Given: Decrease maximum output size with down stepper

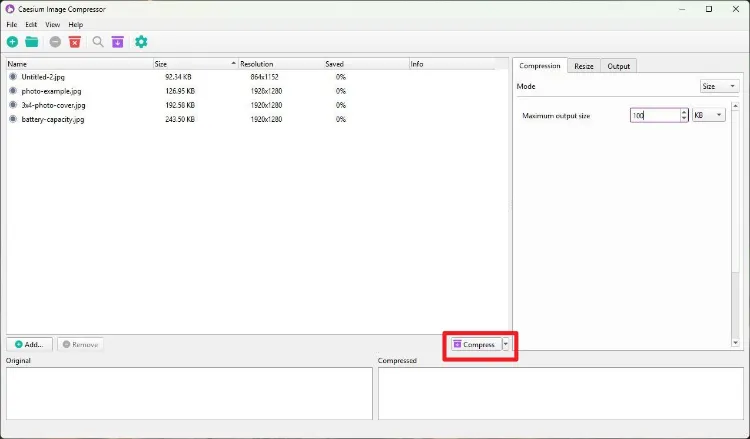Looking at the screenshot, I should click(684, 119).
